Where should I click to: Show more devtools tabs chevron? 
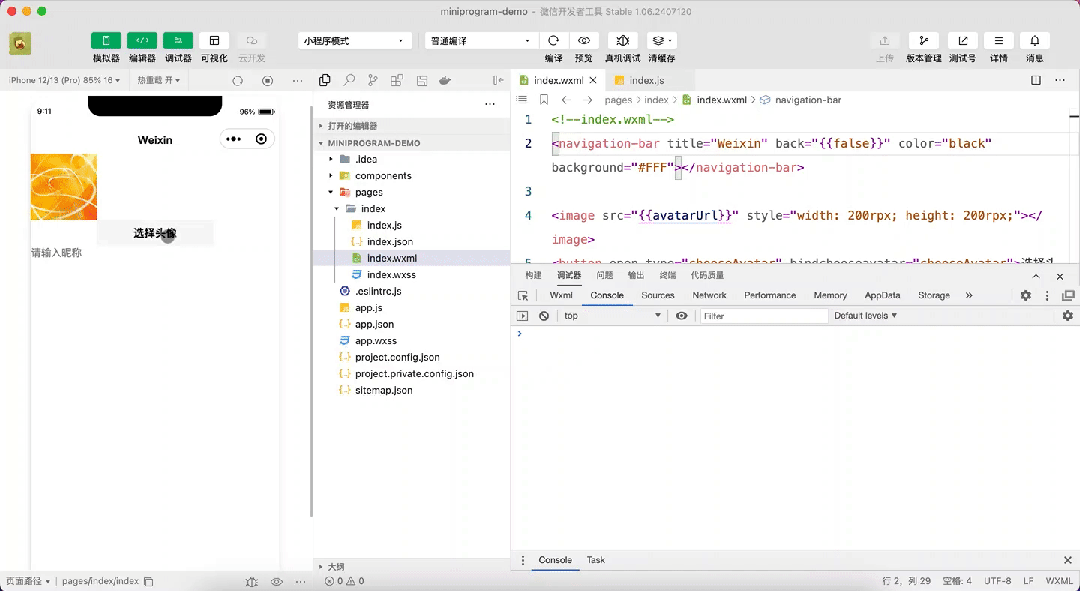point(969,296)
